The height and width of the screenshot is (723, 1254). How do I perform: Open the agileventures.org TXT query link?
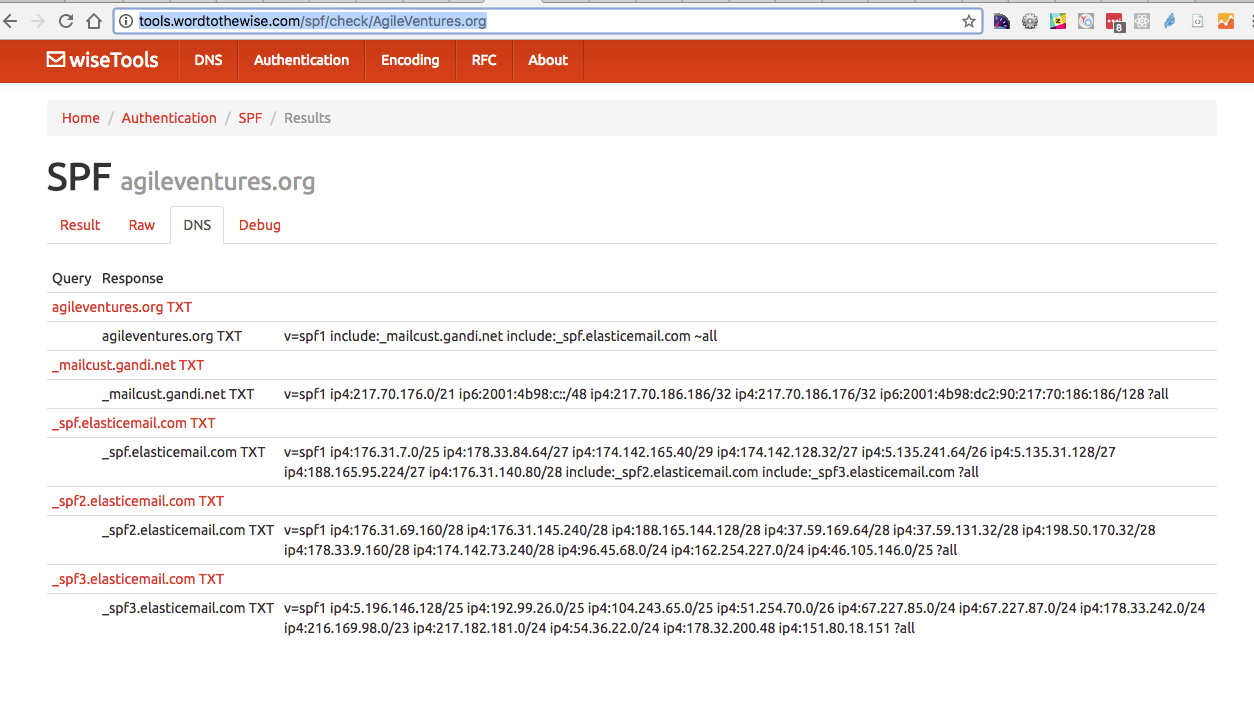point(122,307)
